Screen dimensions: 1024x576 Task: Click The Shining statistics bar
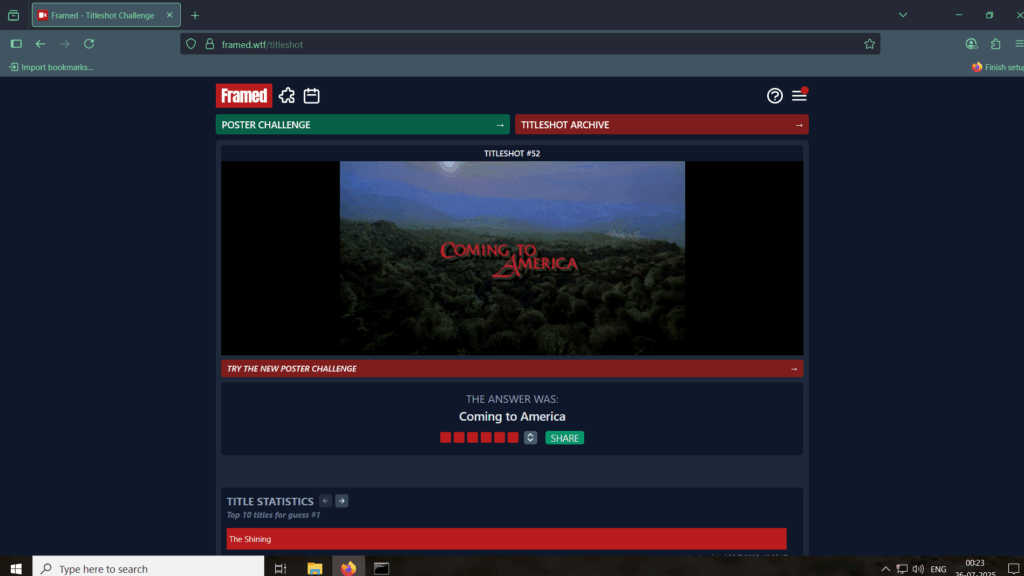click(506, 539)
